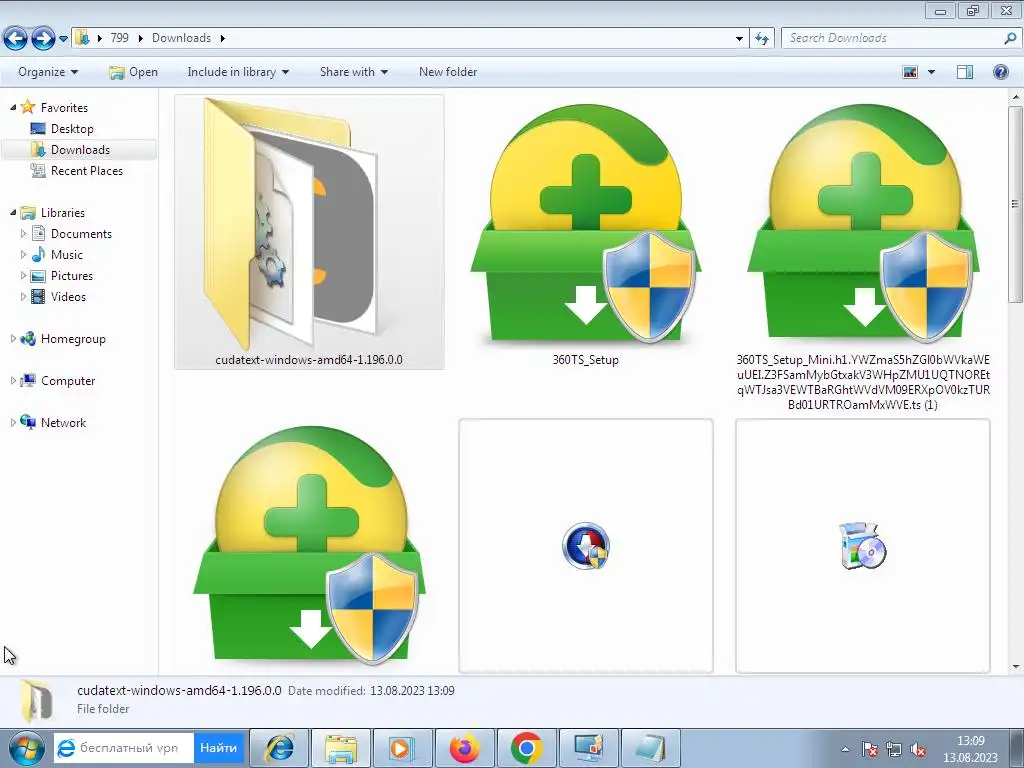Image resolution: width=1024 pixels, height=768 pixels.
Task: Expand the Computer node
Action: coord(13,380)
